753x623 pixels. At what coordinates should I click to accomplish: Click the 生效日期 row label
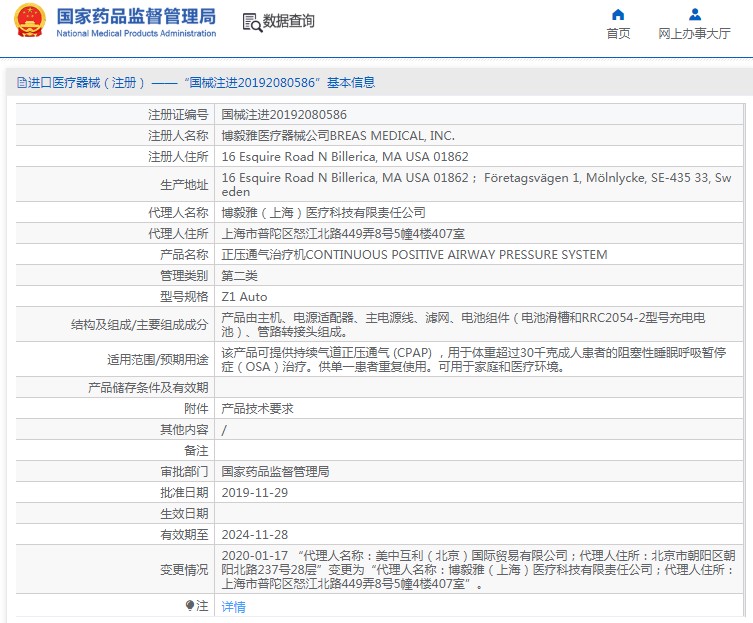pos(184,514)
